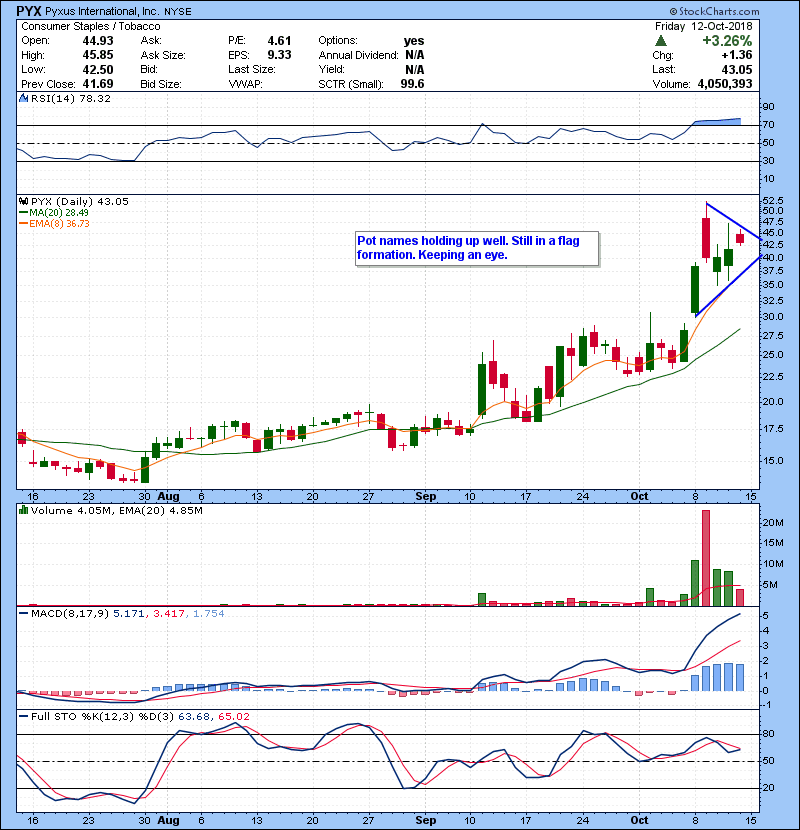Screen dimensions: 800x830
Task: Click the volume bars icon beside Volume legend
Action: pyautogui.click(x=23, y=510)
